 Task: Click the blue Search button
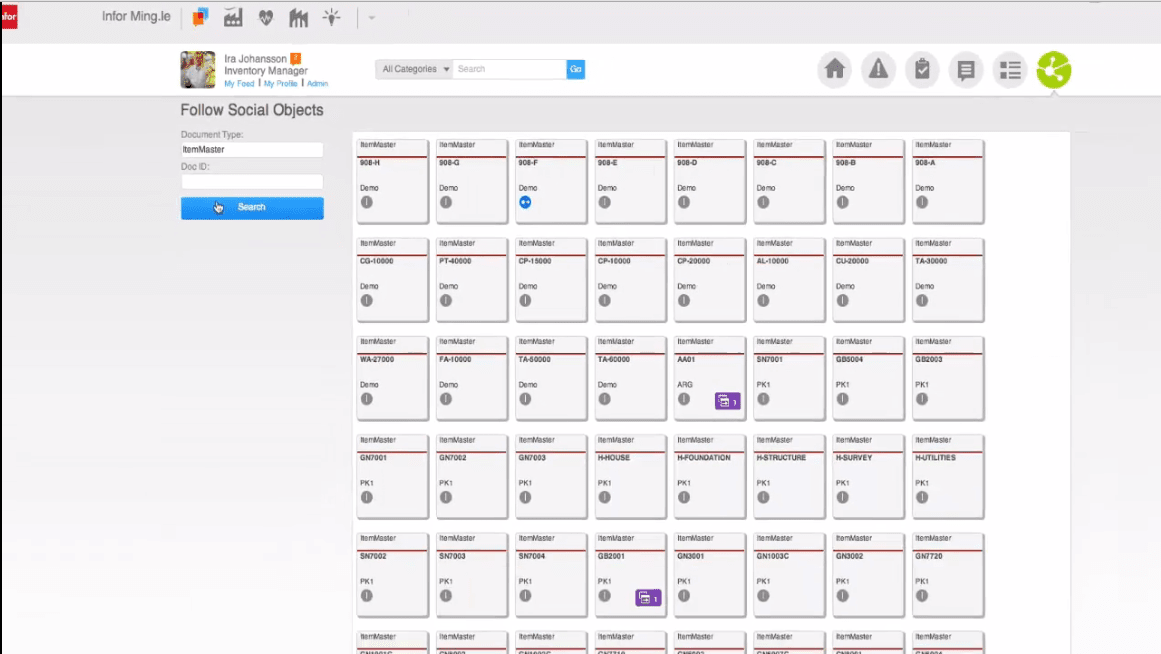(252, 207)
